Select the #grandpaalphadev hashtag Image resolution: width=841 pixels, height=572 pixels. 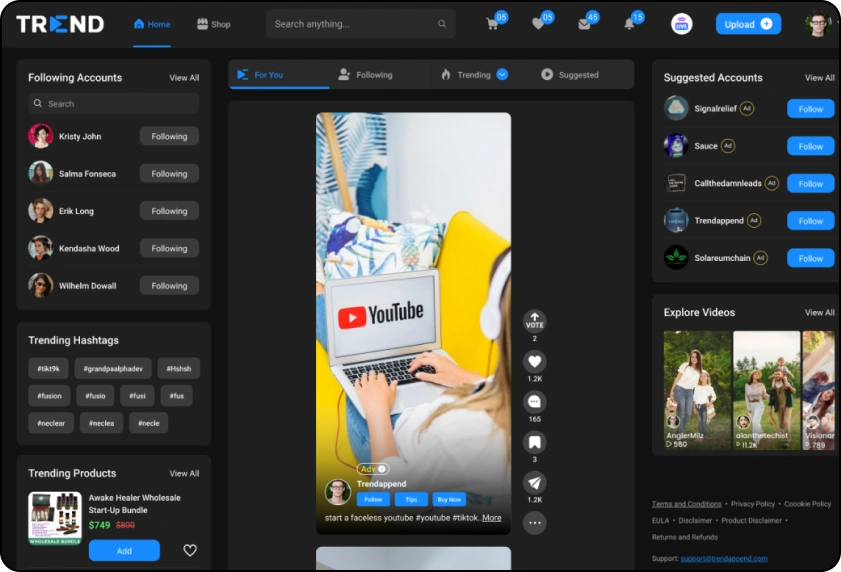[x=113, y=369]
